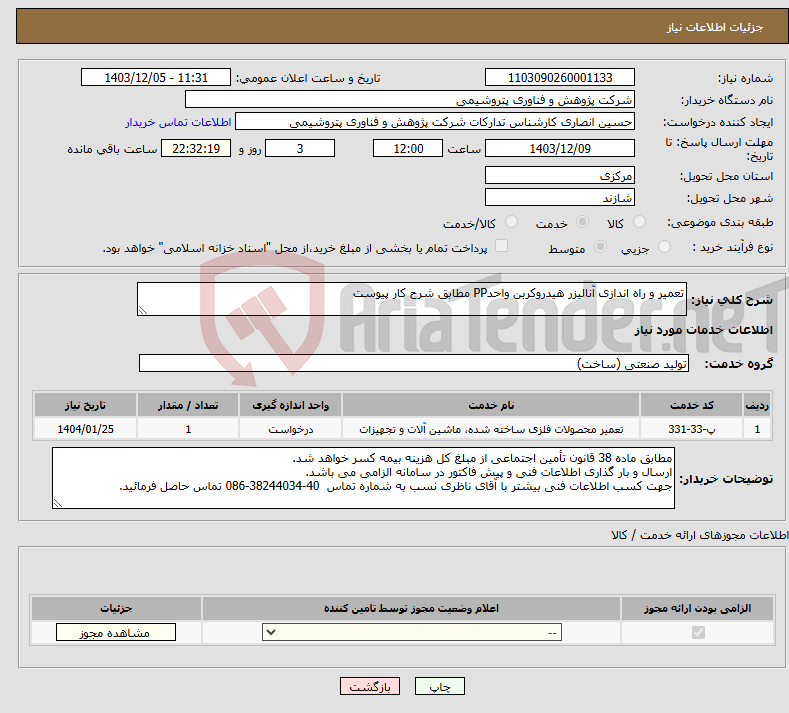789x713 pixels.
Task: Toggle the mandatory license checkbox
Action: coord(698,632)
